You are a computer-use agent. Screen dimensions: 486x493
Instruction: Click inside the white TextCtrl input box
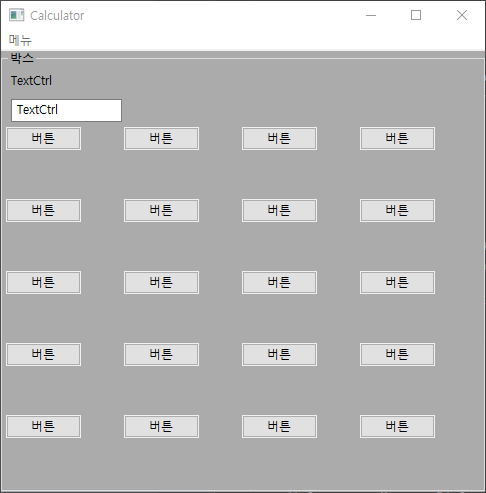(66, 110)
